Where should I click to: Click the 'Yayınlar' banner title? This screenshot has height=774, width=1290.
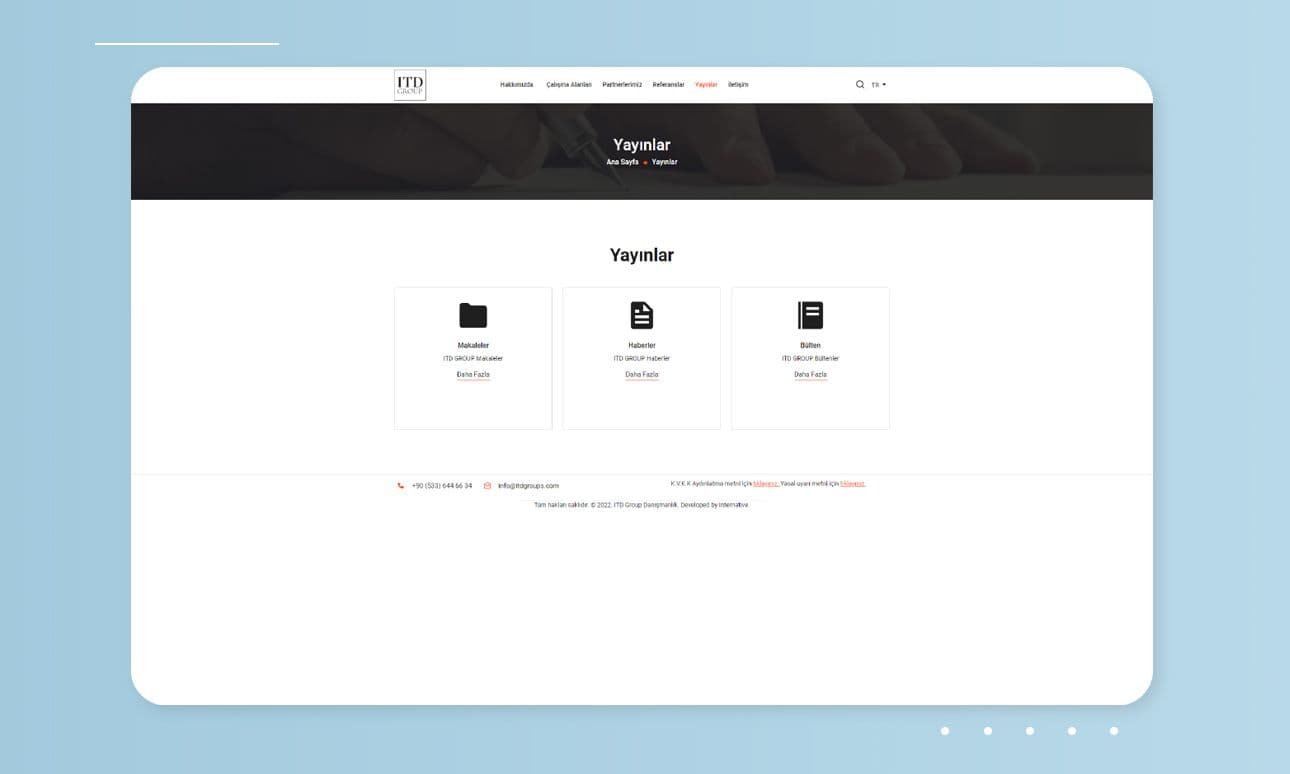[642, 145]
